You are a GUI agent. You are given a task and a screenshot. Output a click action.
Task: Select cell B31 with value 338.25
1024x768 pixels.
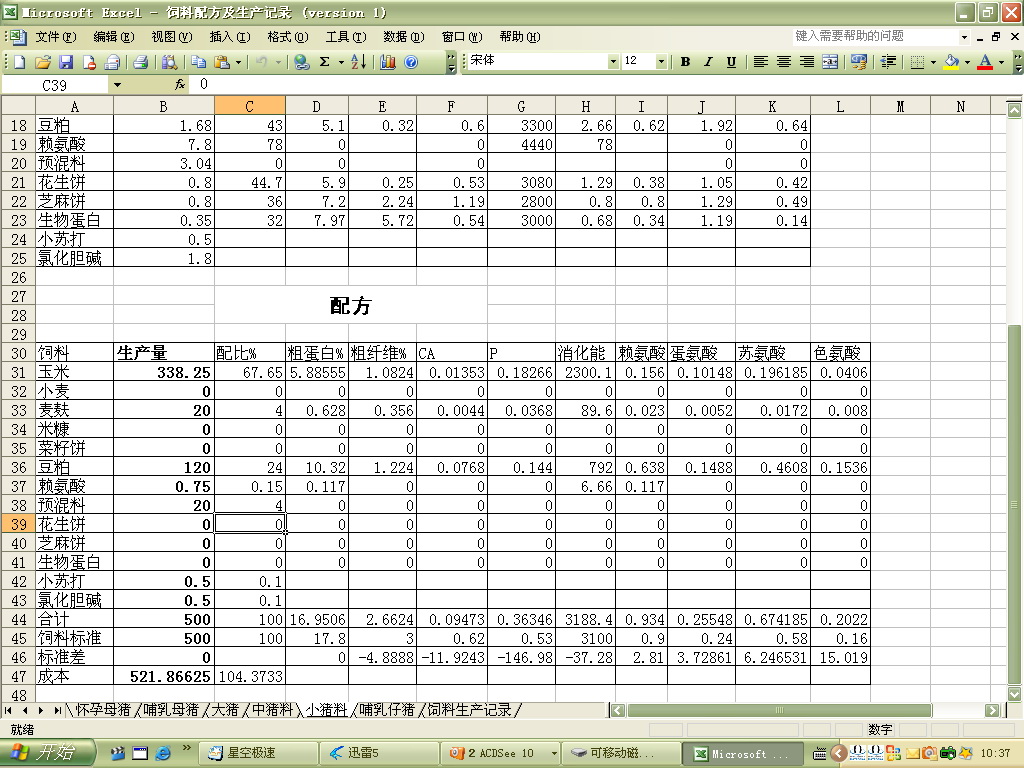coord(163,372)
